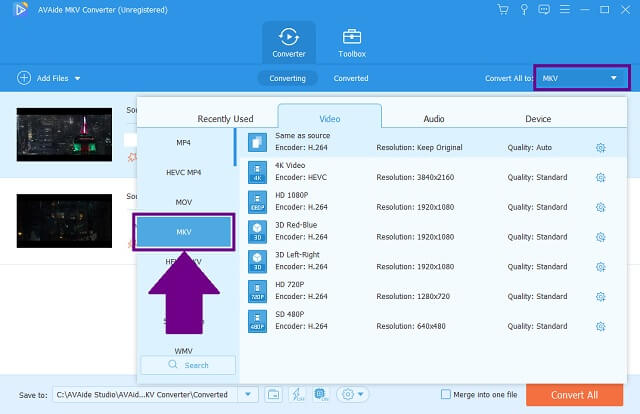Select the Video format tab
This screenshot has width=640, height=414.
click(330, 117)
